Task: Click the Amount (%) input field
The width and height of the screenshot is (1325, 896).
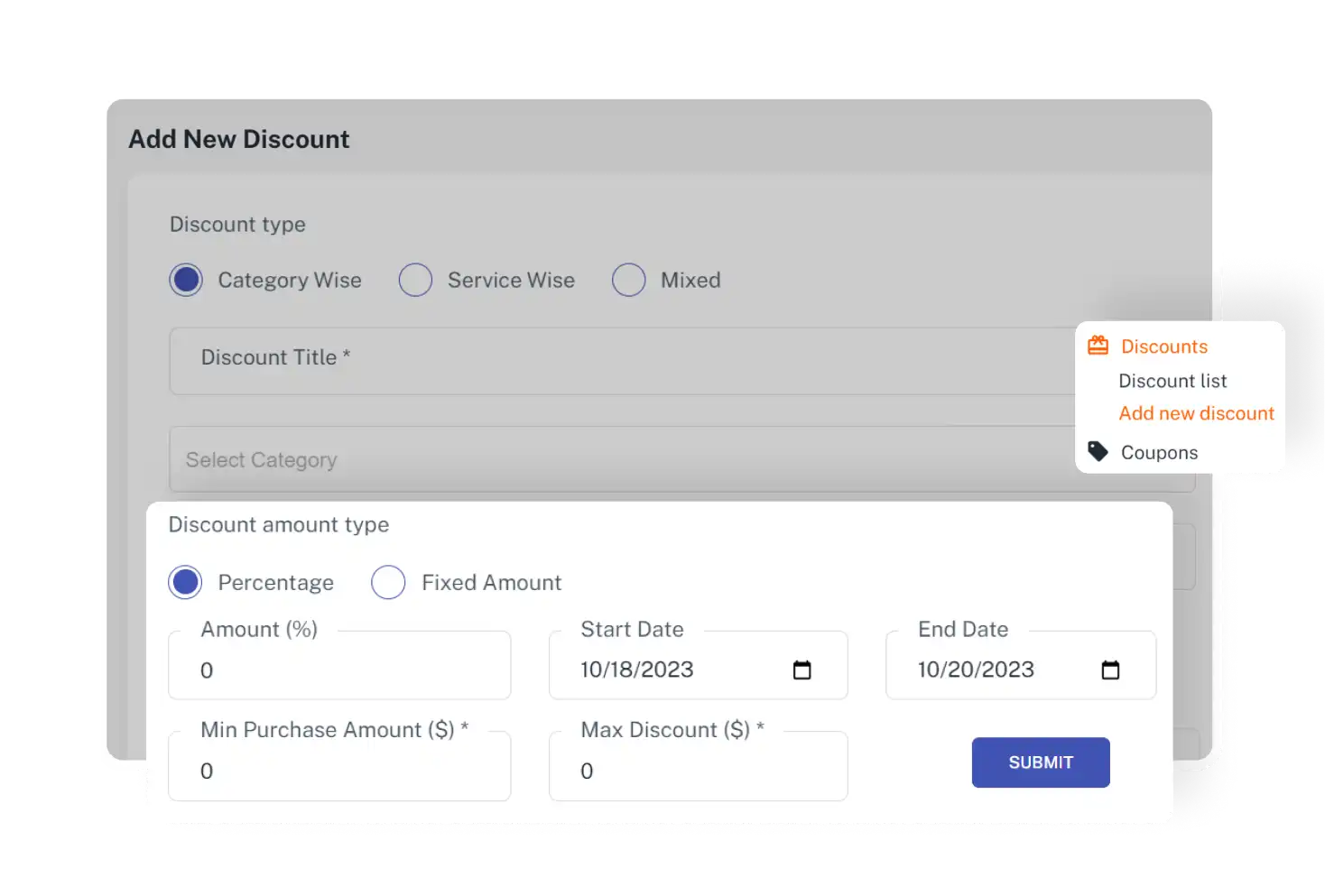Action: 339,665
